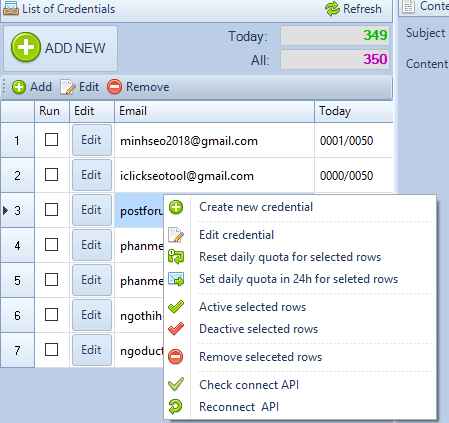Select the Run checkbox in row 6
This screenshot has height=423, width=449.
point(51,315)
